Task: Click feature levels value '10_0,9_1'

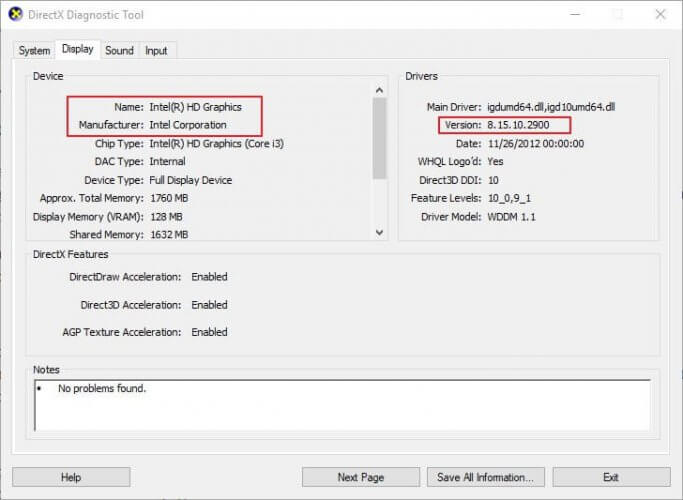Action: (x=509, y=199)
